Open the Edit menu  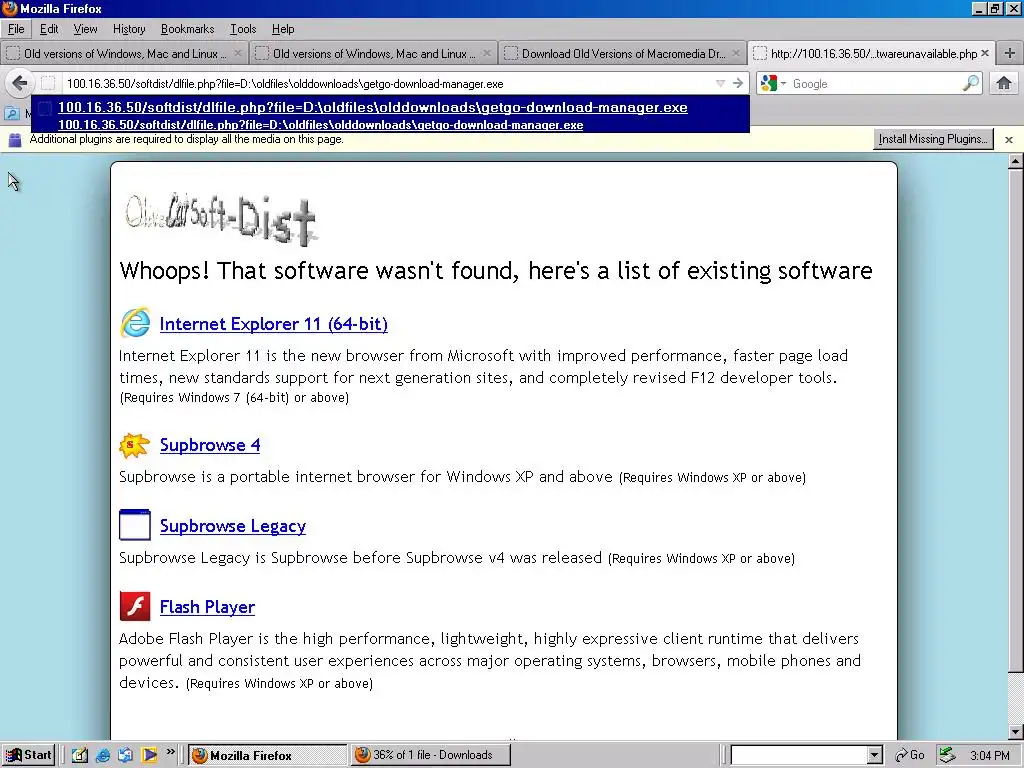click(x=49, y=29)
